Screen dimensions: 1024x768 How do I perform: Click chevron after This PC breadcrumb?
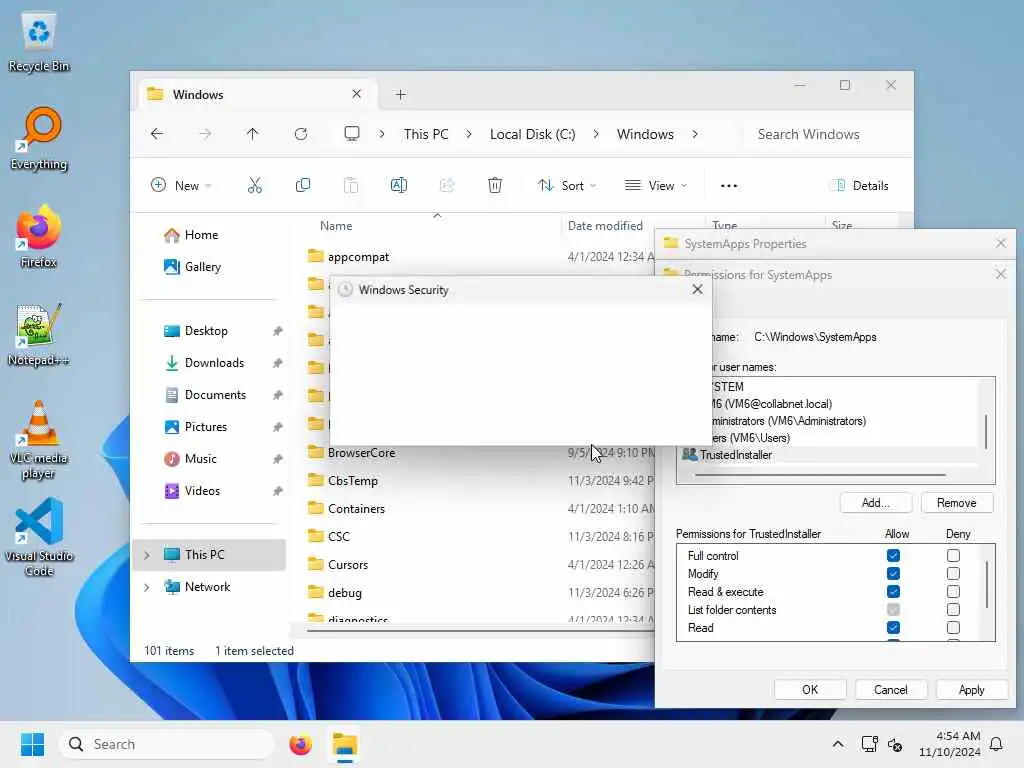pos(469,134)
